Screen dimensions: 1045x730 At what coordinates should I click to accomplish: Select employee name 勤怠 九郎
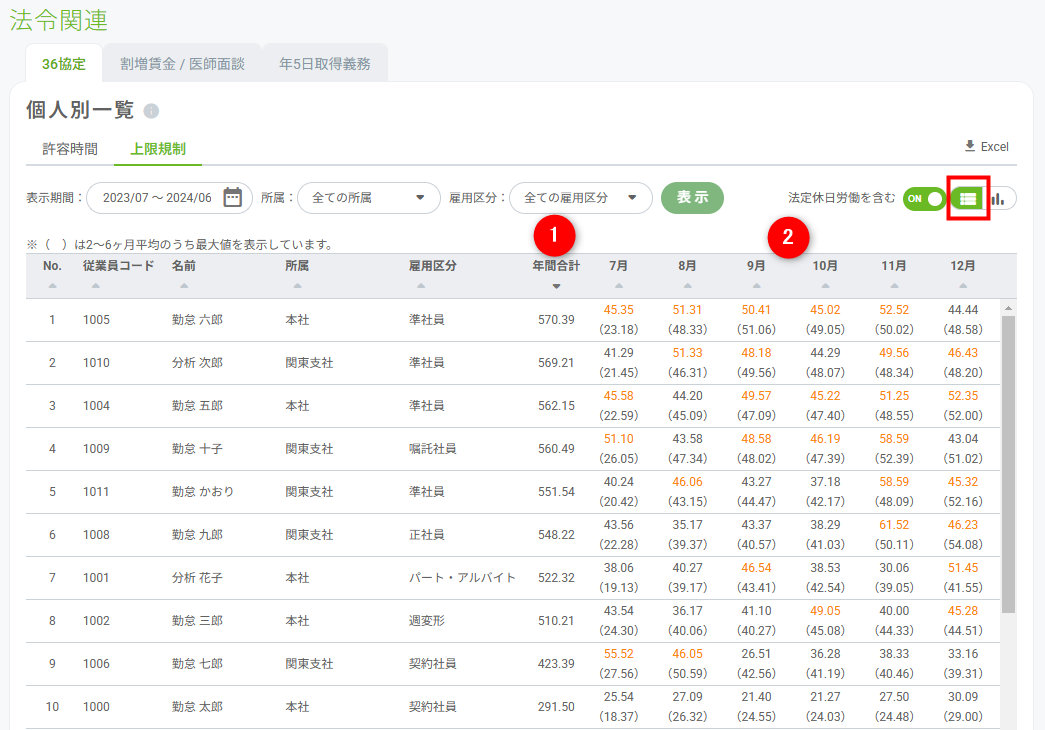pos(197,535)
